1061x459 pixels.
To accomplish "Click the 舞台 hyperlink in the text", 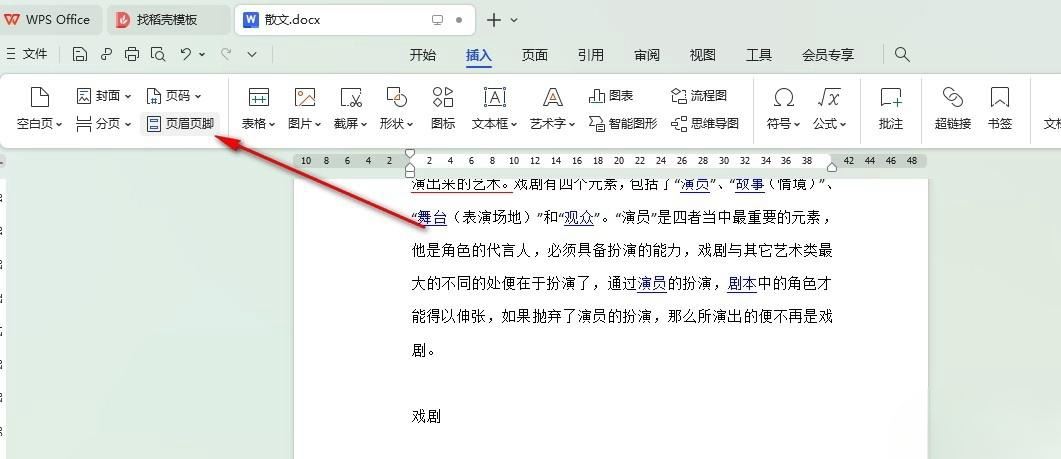I will click(432, 217).
